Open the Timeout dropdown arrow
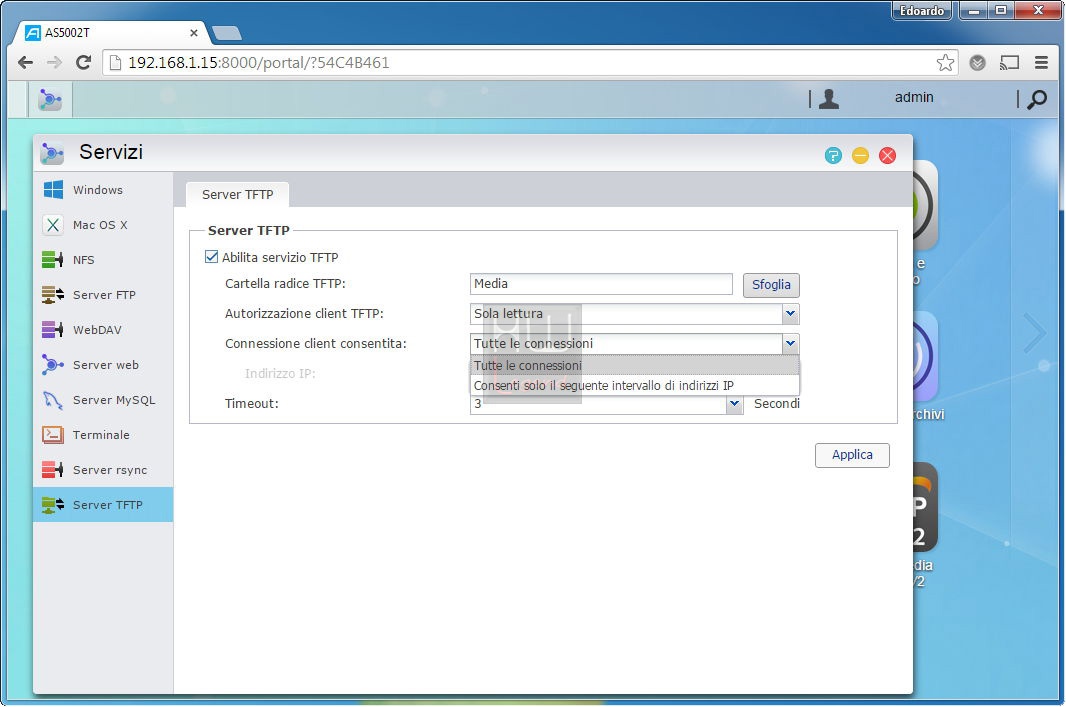The image size is (1066, 707). 734,404
